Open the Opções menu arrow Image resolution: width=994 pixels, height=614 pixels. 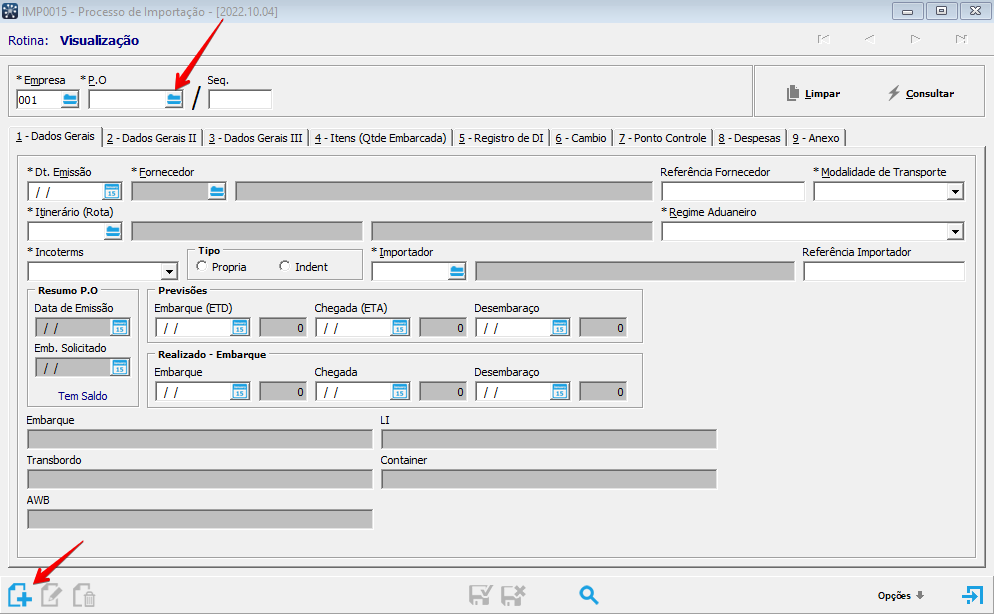[x=920, y=595]
